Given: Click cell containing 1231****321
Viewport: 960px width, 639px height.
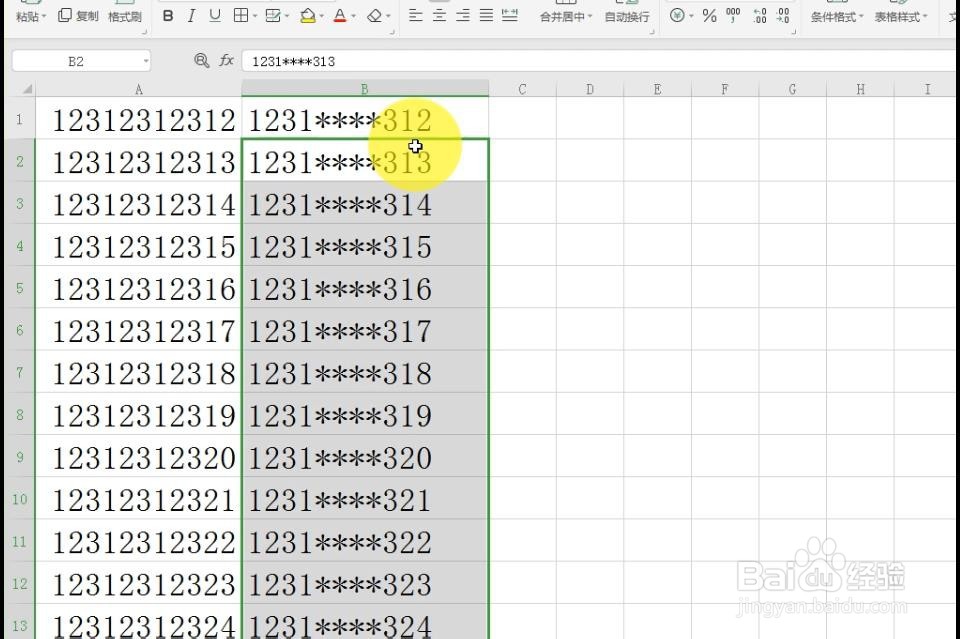Looking at the screenshot, I should point(366,499).
